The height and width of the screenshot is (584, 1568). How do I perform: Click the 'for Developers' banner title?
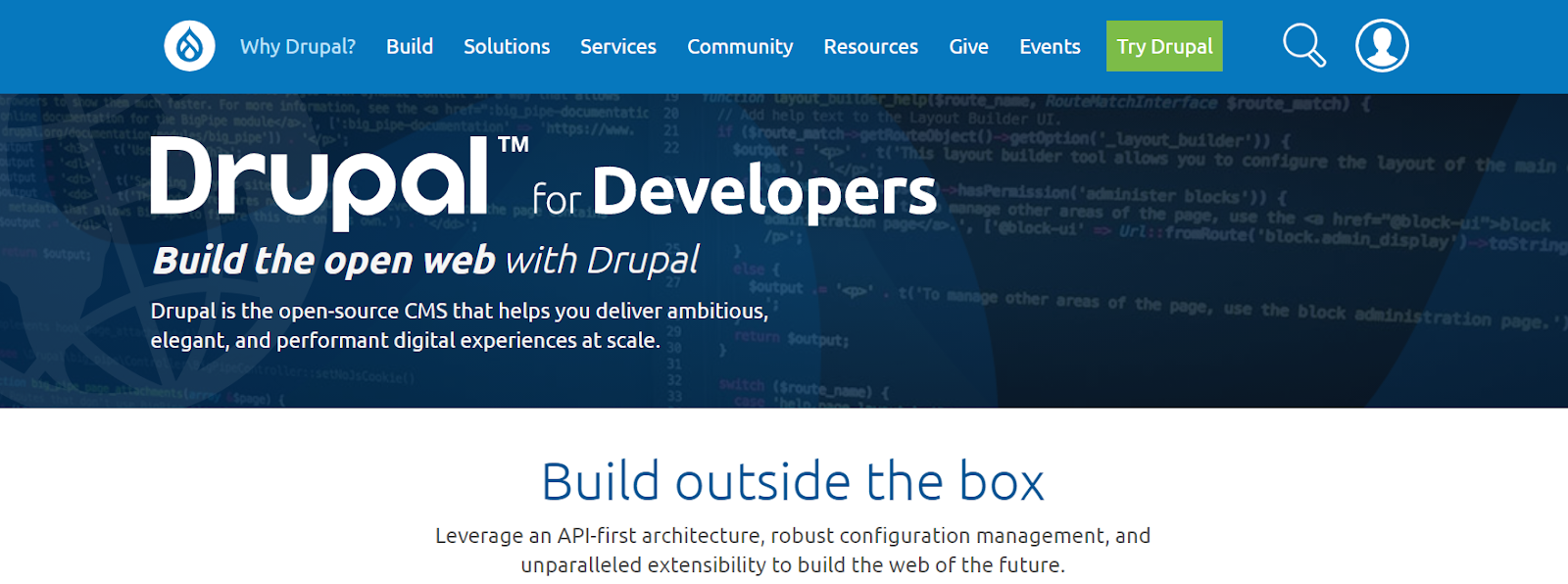pyautogui.click(x=735, y=193)
